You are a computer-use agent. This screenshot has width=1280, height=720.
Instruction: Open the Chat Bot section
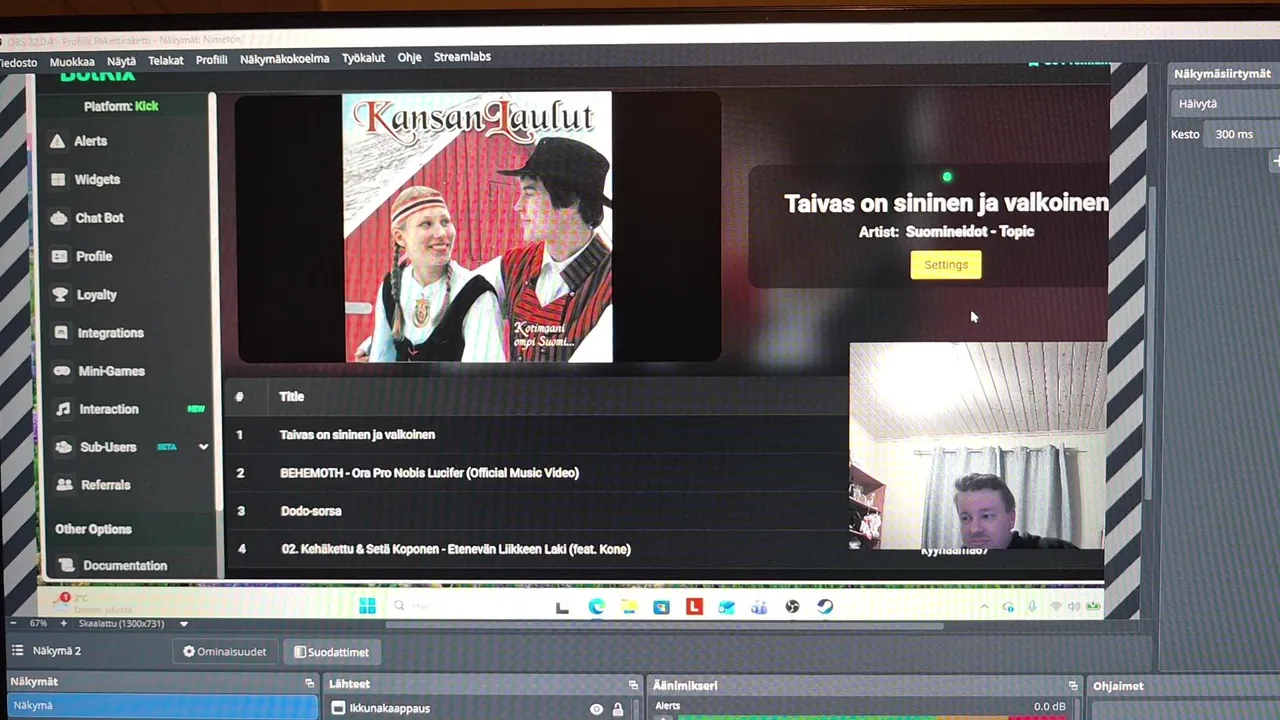point(99,218)
